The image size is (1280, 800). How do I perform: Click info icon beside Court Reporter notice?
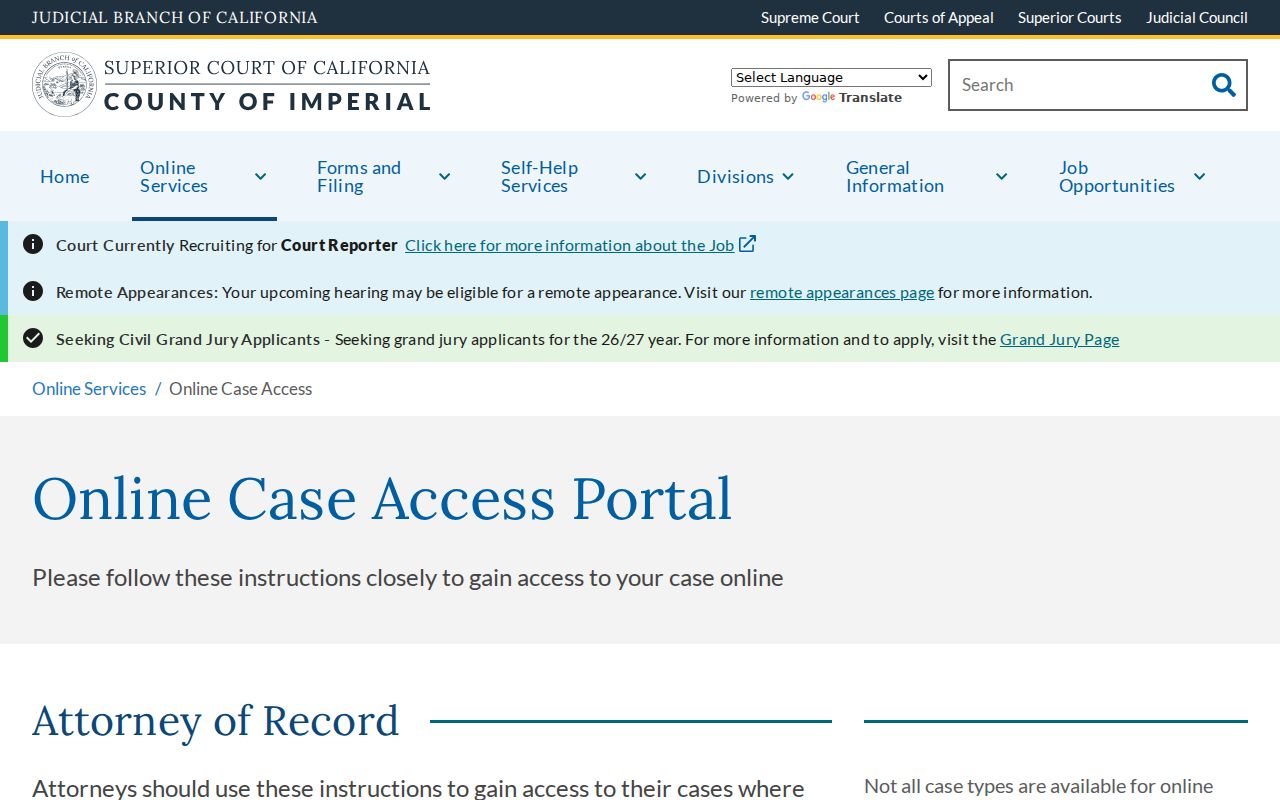(33, 244)
